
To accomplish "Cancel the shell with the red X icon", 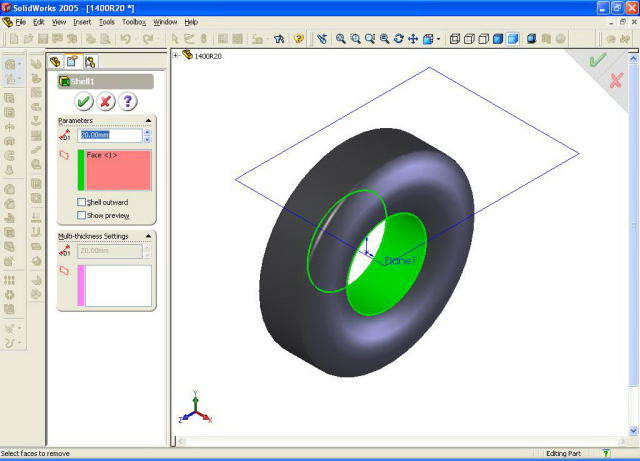I will (x=105, y=101).
